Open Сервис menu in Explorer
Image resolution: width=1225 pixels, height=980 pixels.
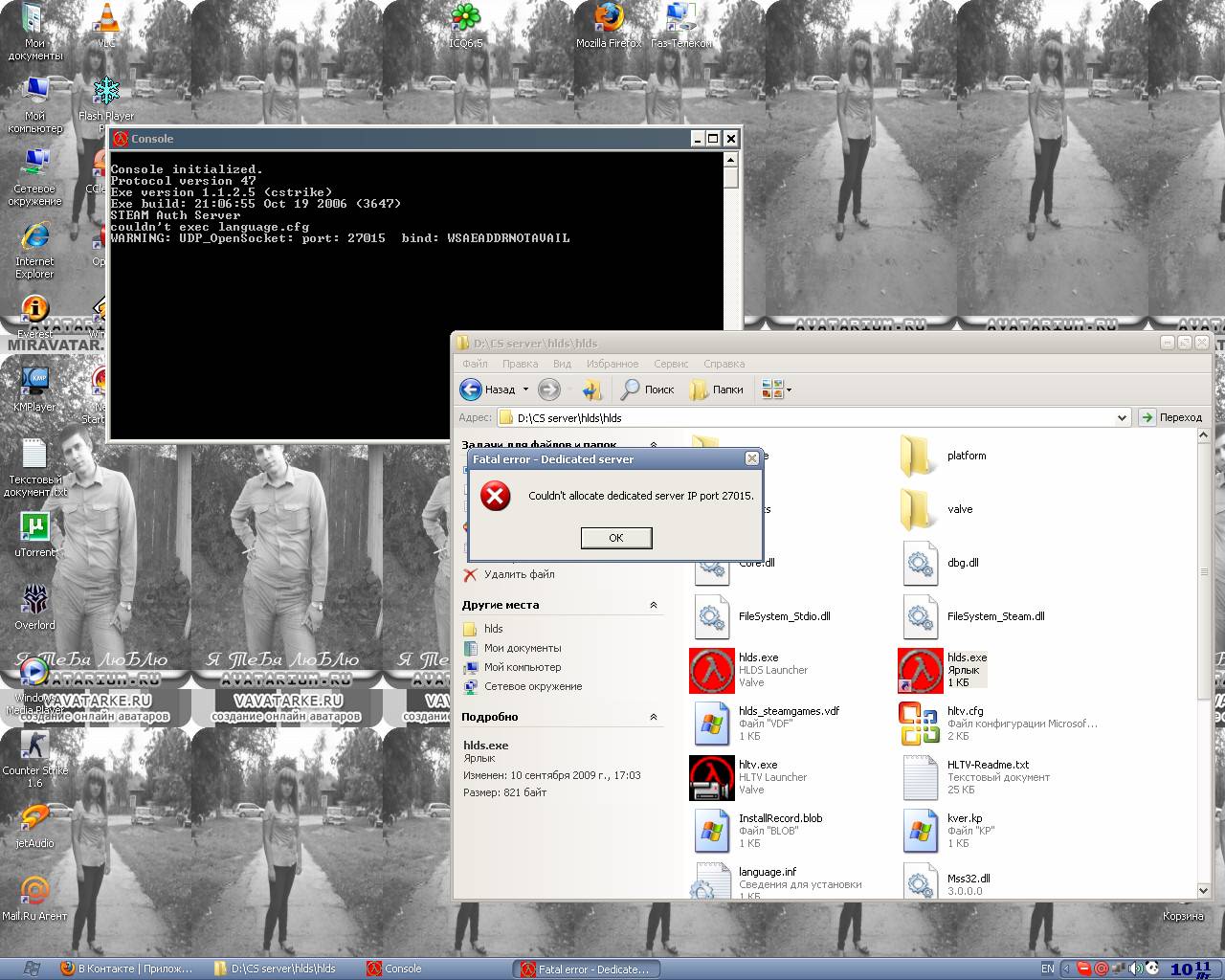(671, 364)
